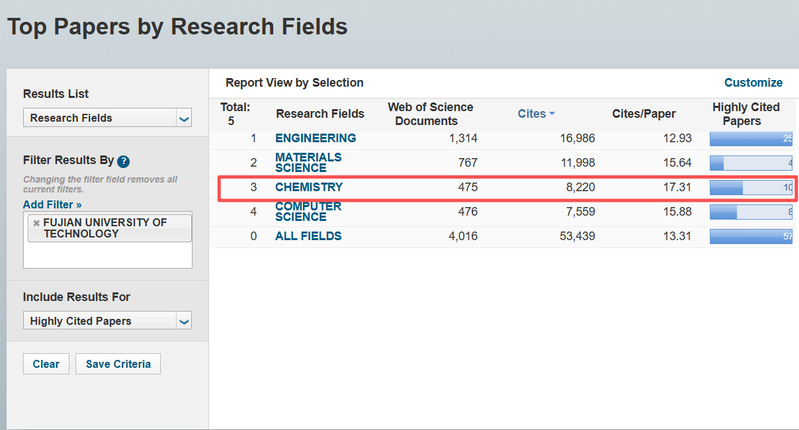Open the Customize report link
Image resolution: width=799 pixels, height=430 pixels.
click(x=753, y=83)
